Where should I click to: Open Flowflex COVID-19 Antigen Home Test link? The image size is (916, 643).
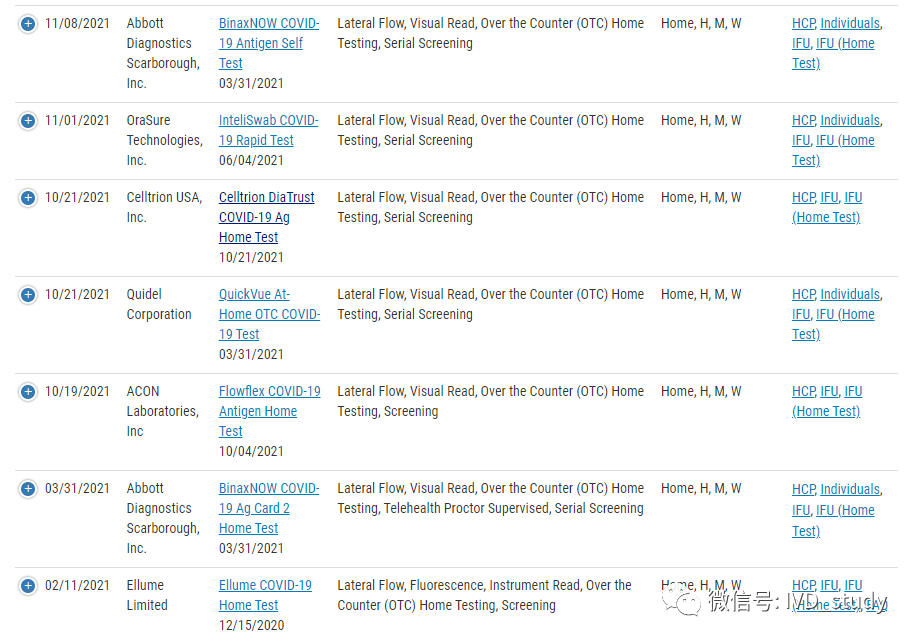click(269, 411)
